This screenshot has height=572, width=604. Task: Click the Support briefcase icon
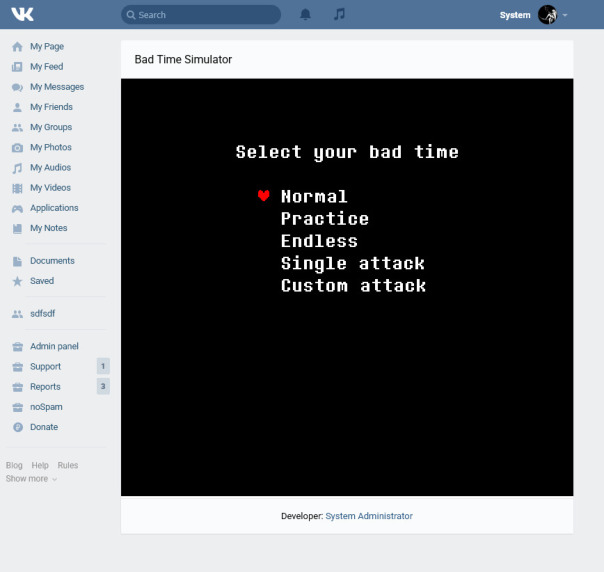point(17,367)
